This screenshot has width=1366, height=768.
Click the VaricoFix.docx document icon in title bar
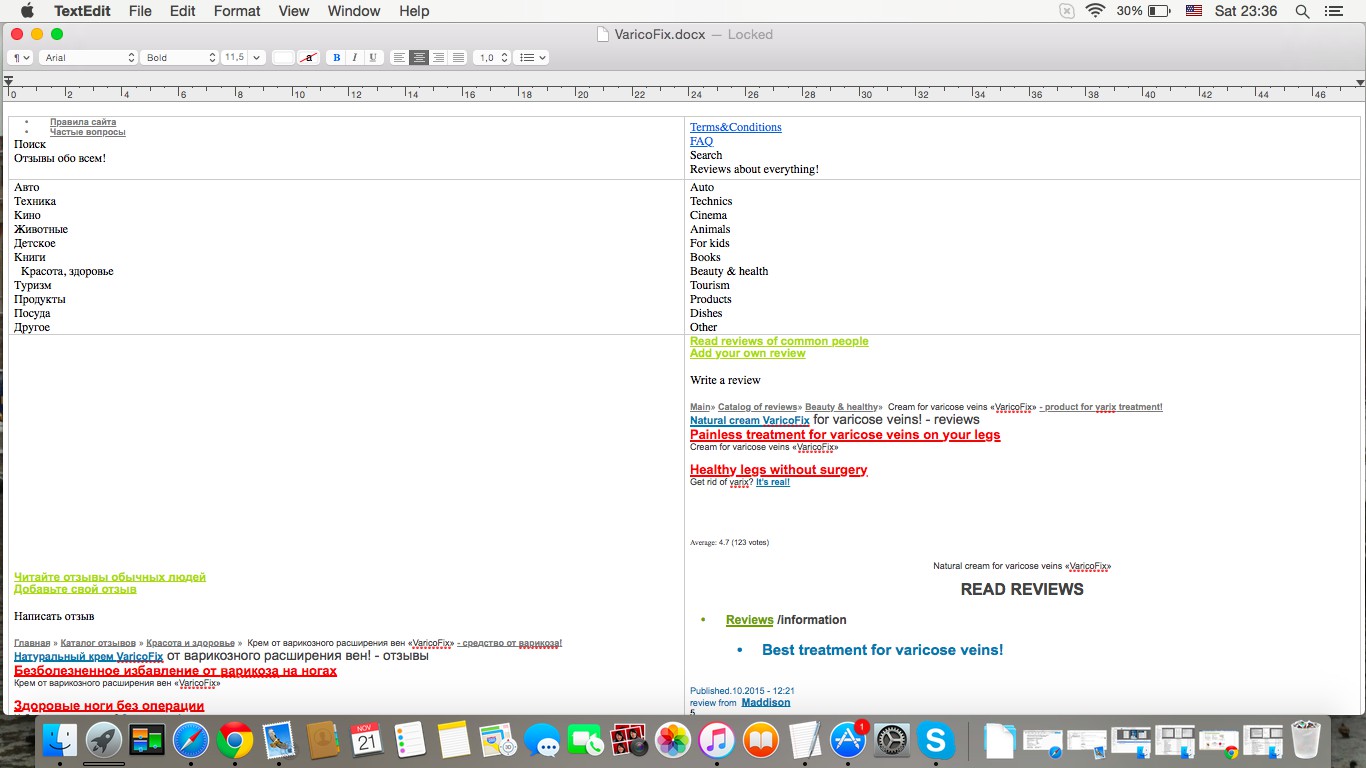coord(602,34)
